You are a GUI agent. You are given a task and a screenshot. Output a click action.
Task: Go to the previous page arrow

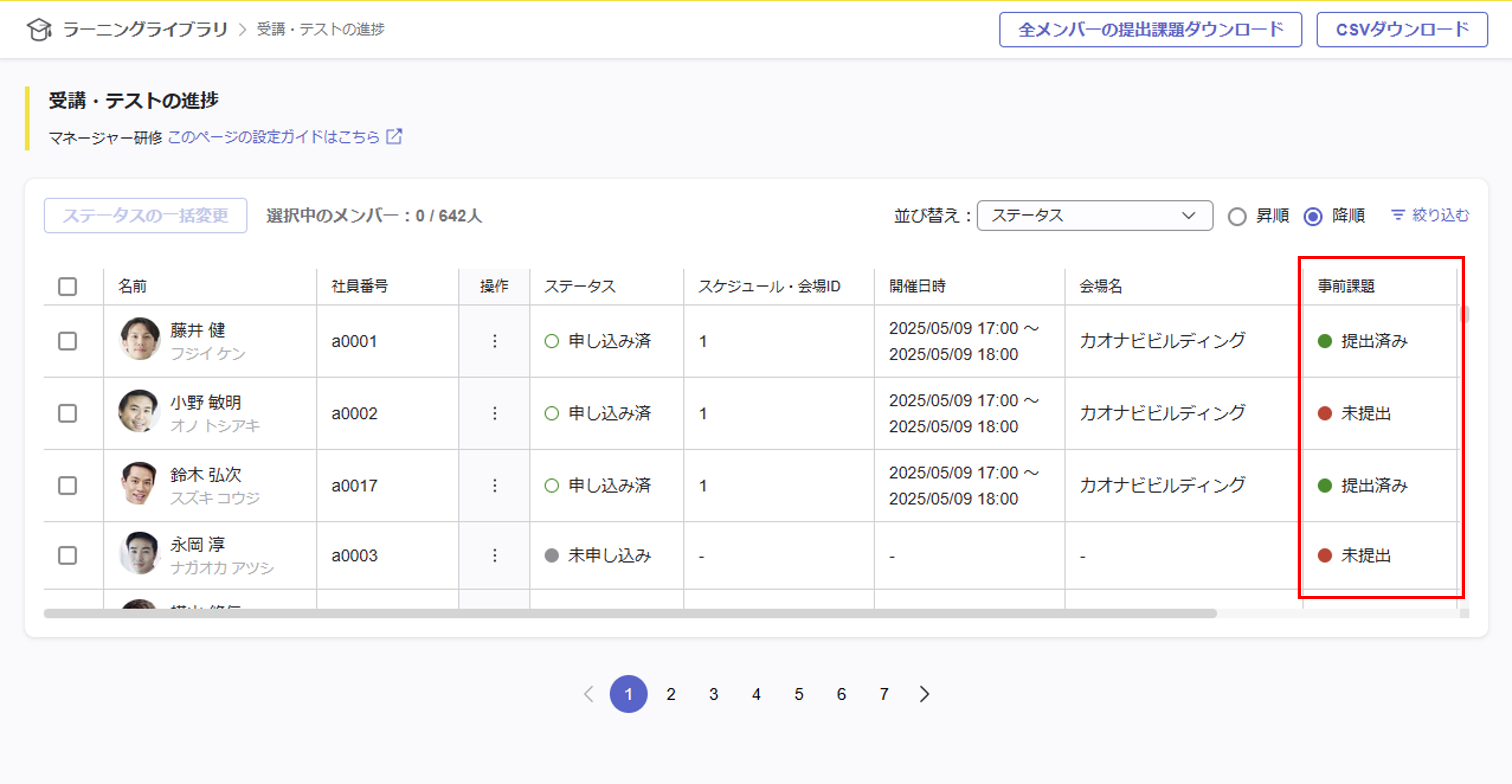(589, 694)
